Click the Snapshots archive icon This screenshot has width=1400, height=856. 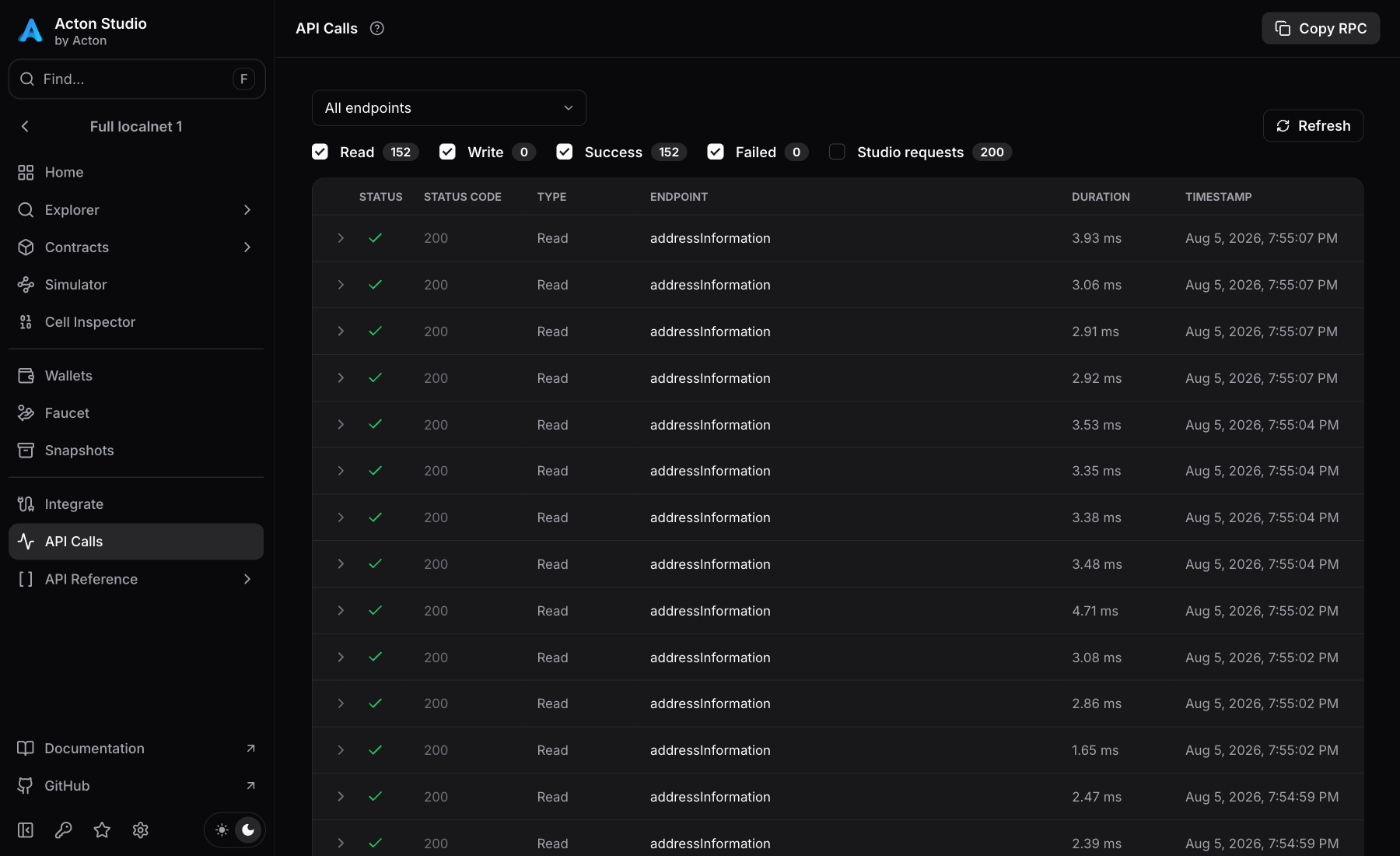tap(26, 451)
